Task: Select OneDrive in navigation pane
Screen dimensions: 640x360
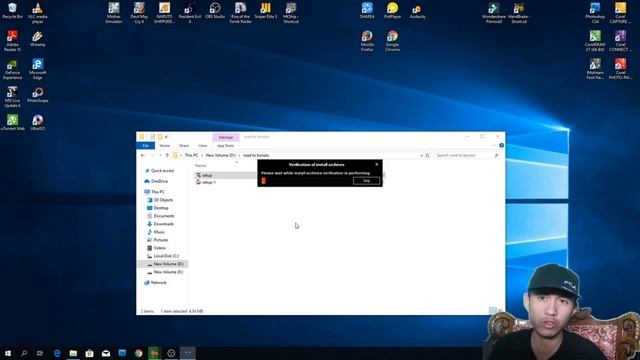Action: coord(156,181)
